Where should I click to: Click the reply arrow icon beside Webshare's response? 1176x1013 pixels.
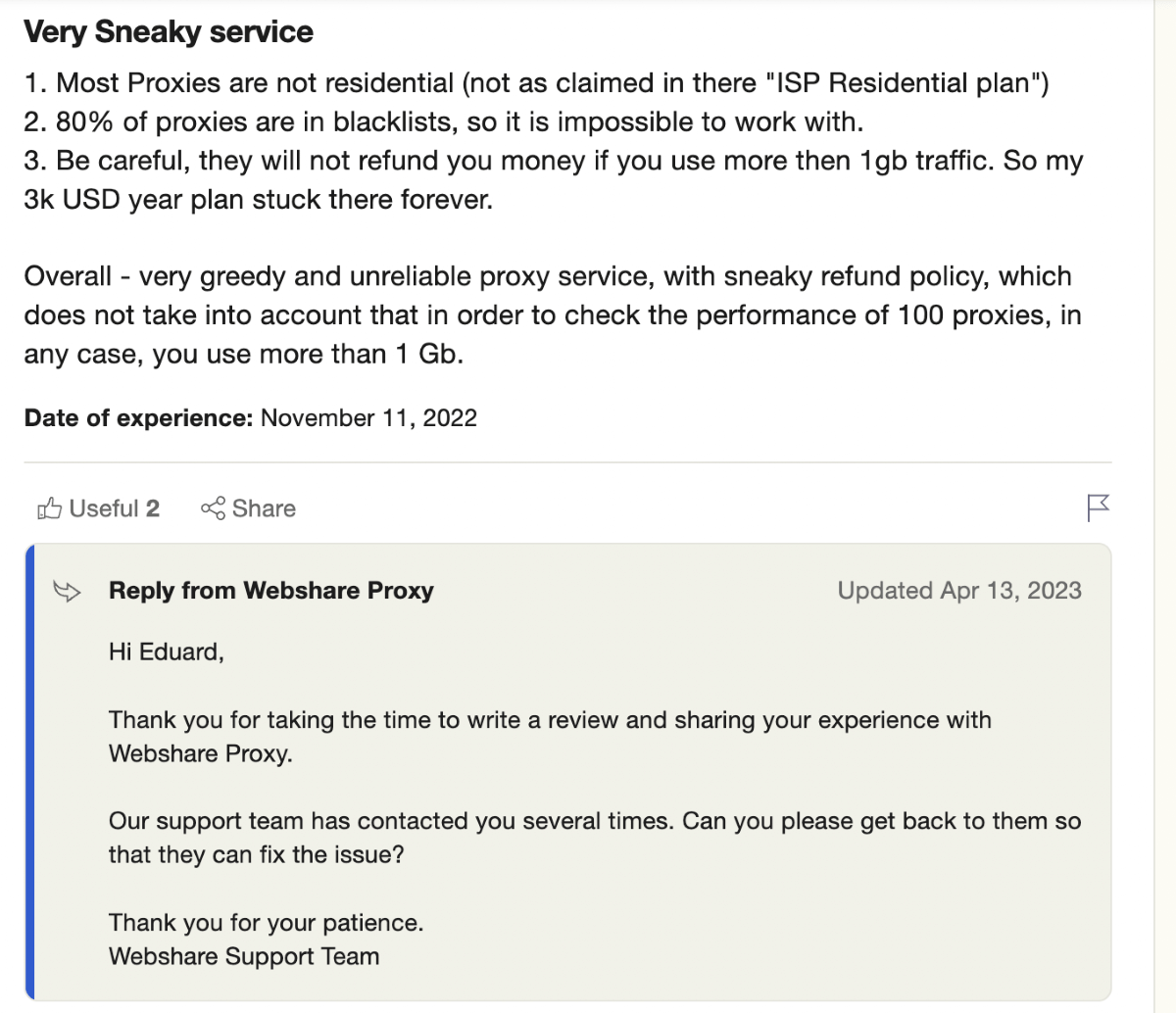(69, 590)
